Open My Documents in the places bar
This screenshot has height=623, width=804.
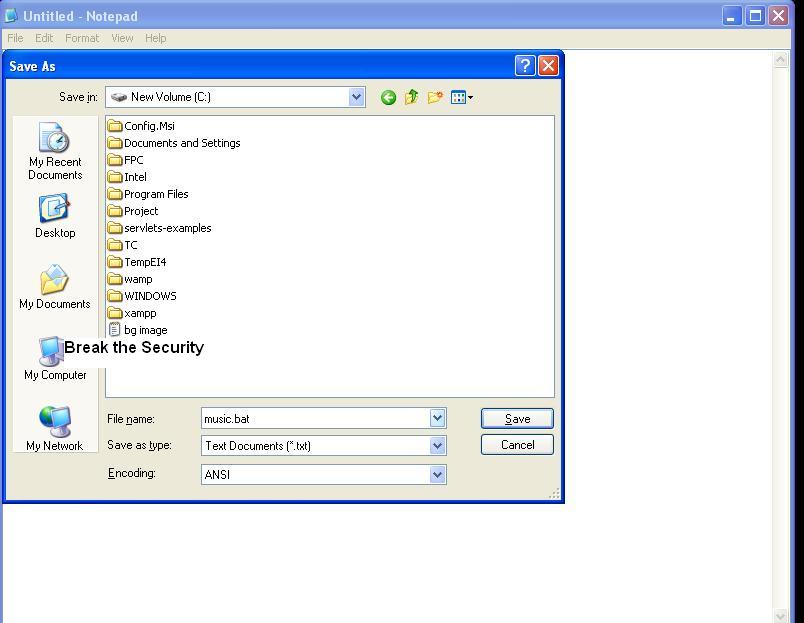pos(55,287)
